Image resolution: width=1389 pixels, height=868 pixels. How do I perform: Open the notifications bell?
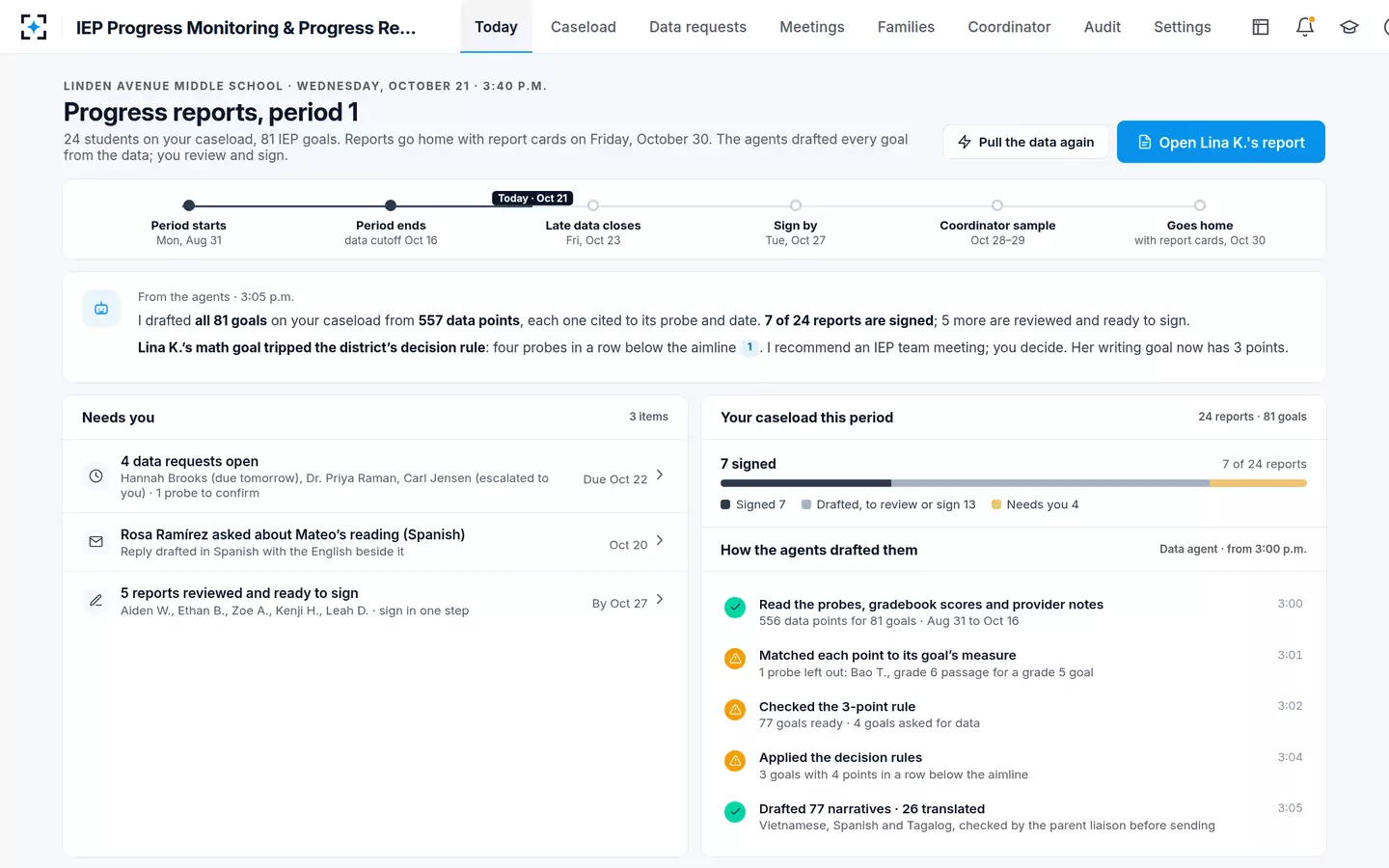1305,27
